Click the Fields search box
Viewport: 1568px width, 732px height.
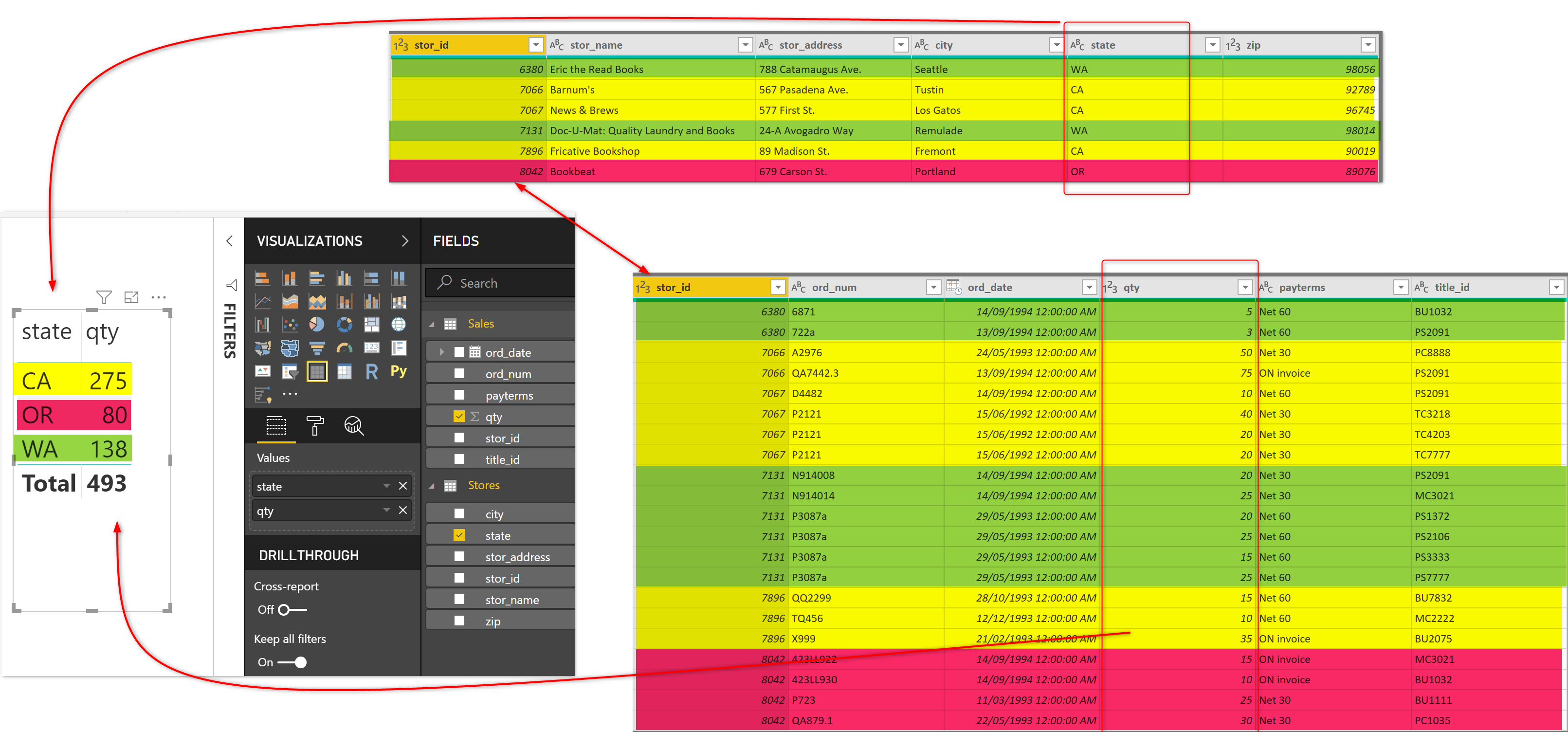[x=505, y=283]
